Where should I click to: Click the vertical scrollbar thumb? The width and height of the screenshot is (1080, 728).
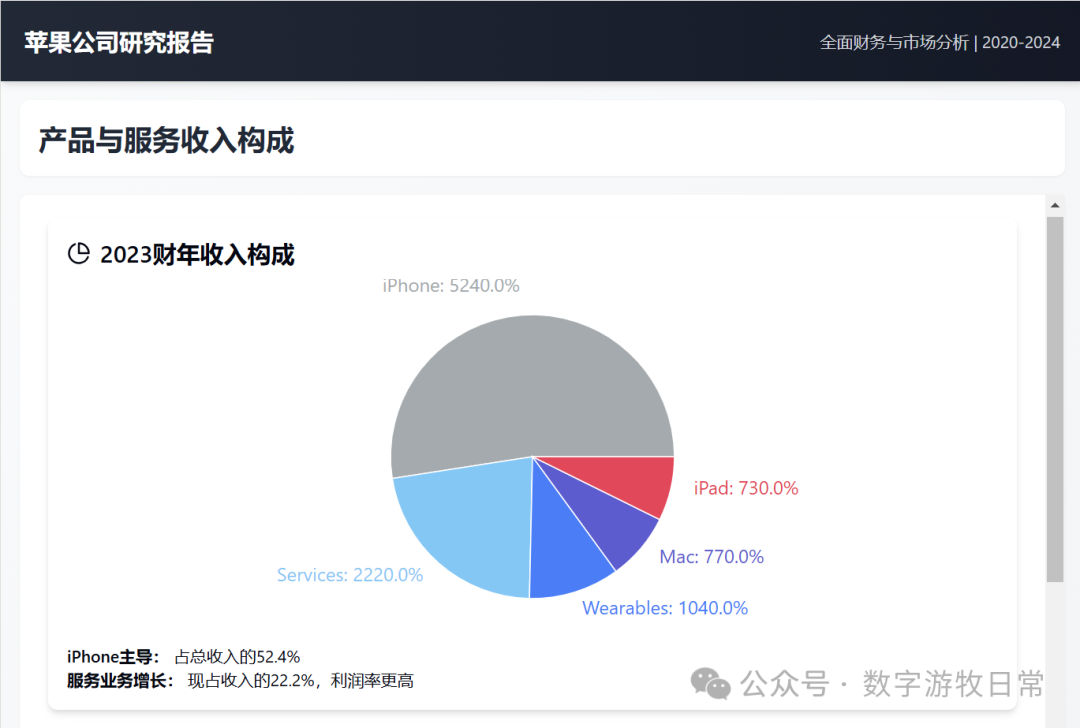coord(1054,400)
